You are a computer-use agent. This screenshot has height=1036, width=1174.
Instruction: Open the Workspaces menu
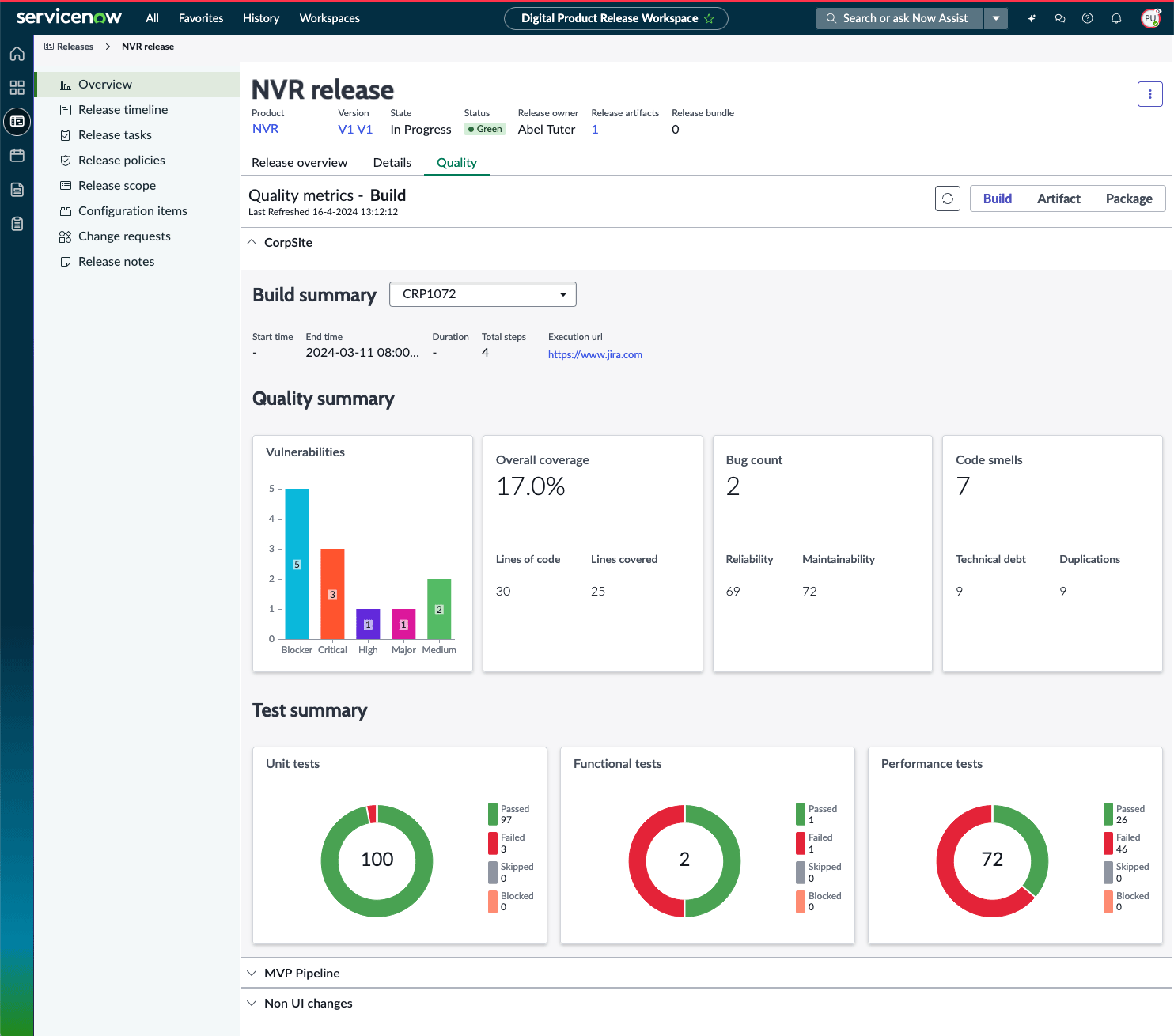330,18
